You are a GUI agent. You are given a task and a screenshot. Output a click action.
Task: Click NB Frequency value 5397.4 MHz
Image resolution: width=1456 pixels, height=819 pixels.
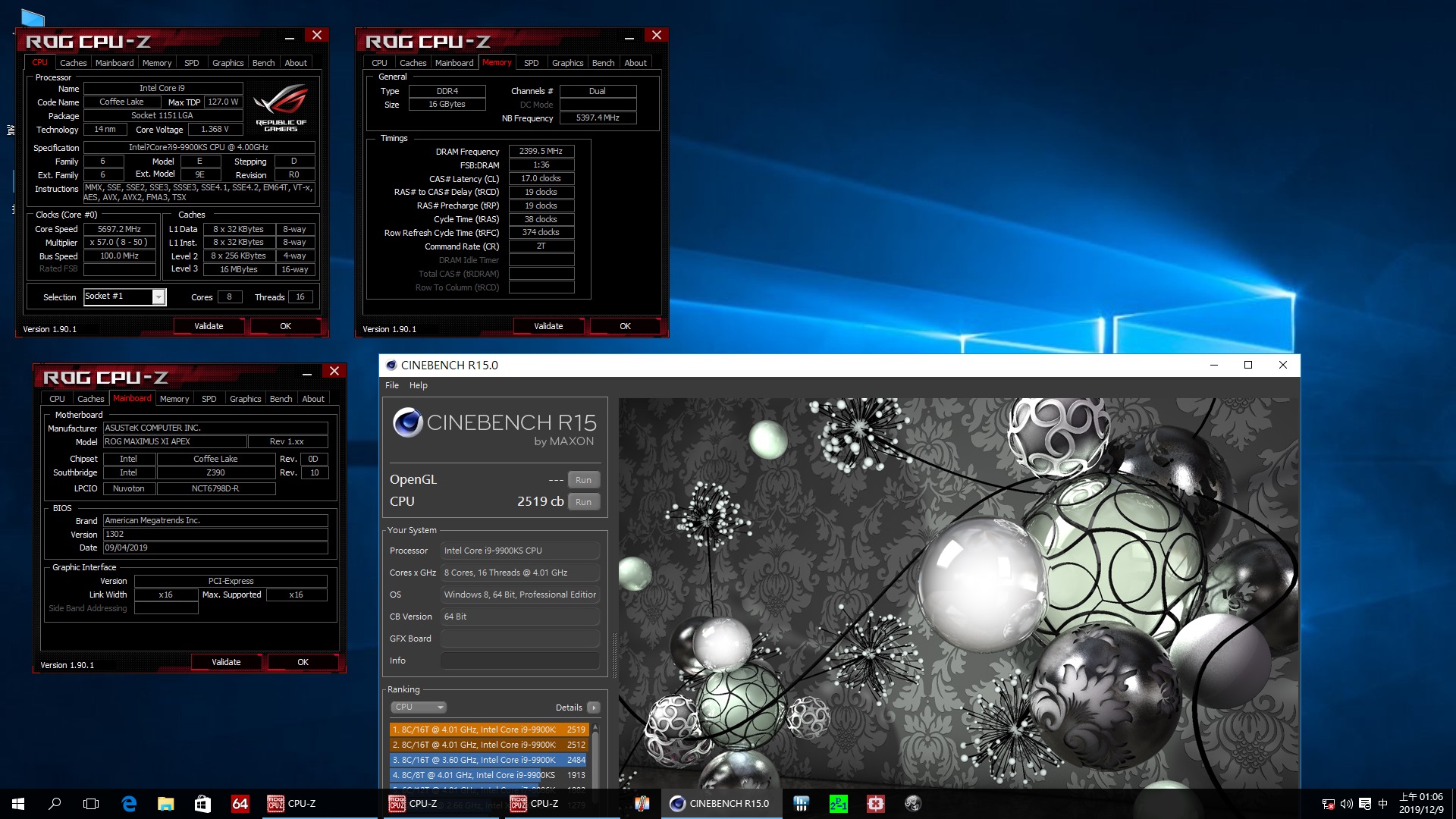[x=598, y=118]
